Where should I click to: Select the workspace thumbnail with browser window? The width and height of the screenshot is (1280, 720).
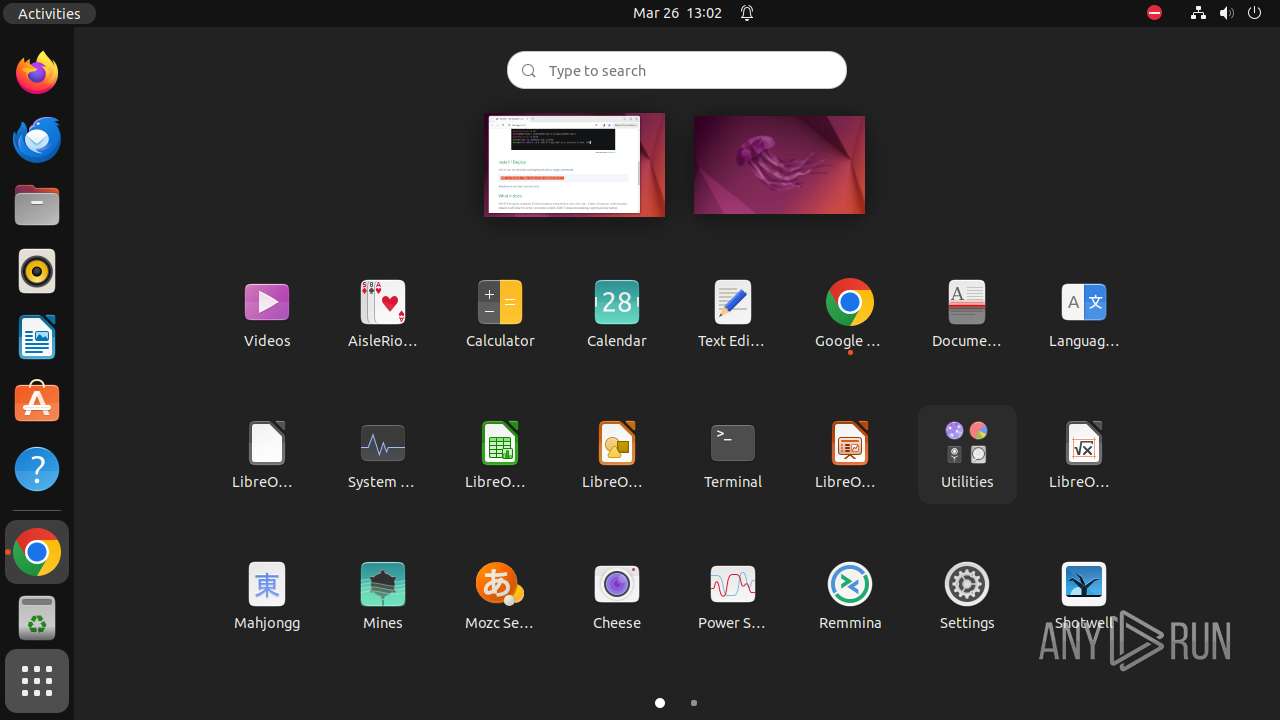pos(575,165)
